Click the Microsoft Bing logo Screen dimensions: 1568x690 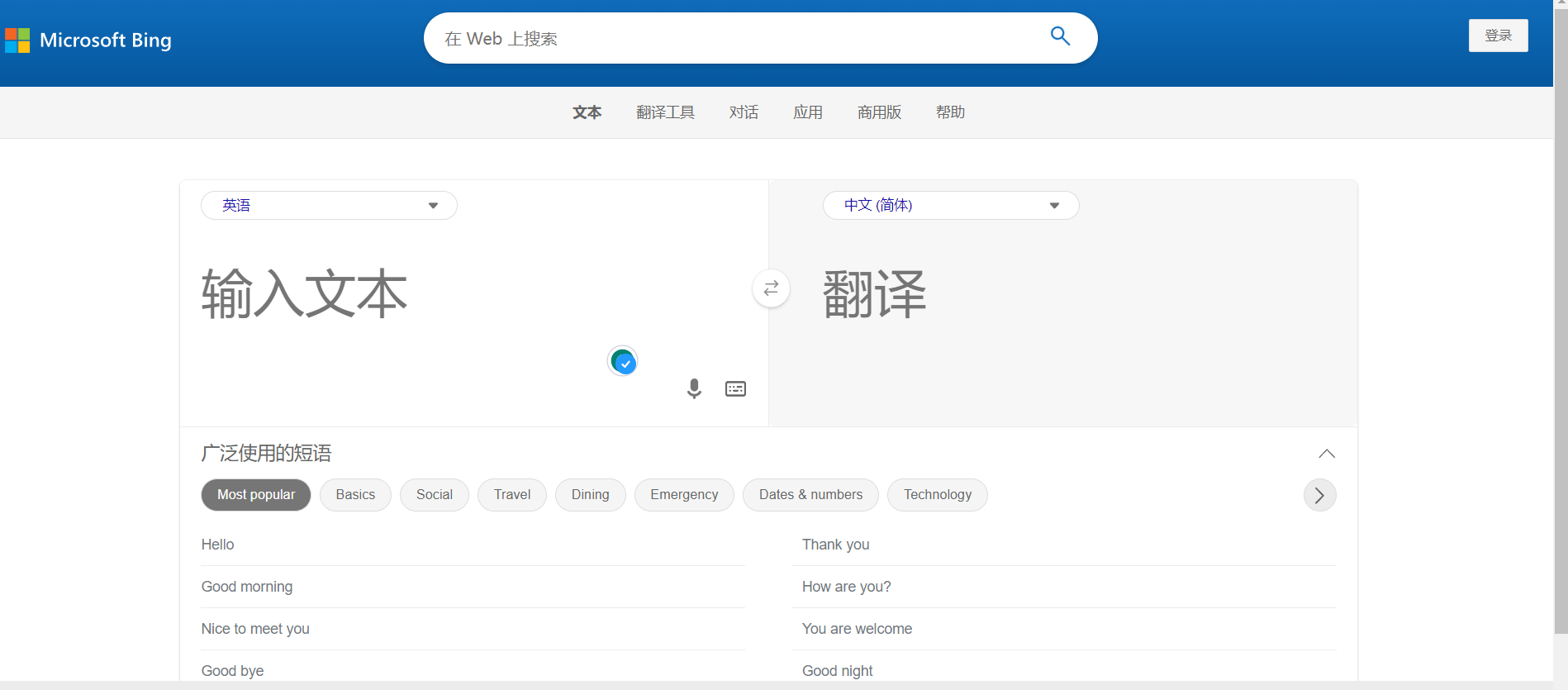(x=89, y=40)
